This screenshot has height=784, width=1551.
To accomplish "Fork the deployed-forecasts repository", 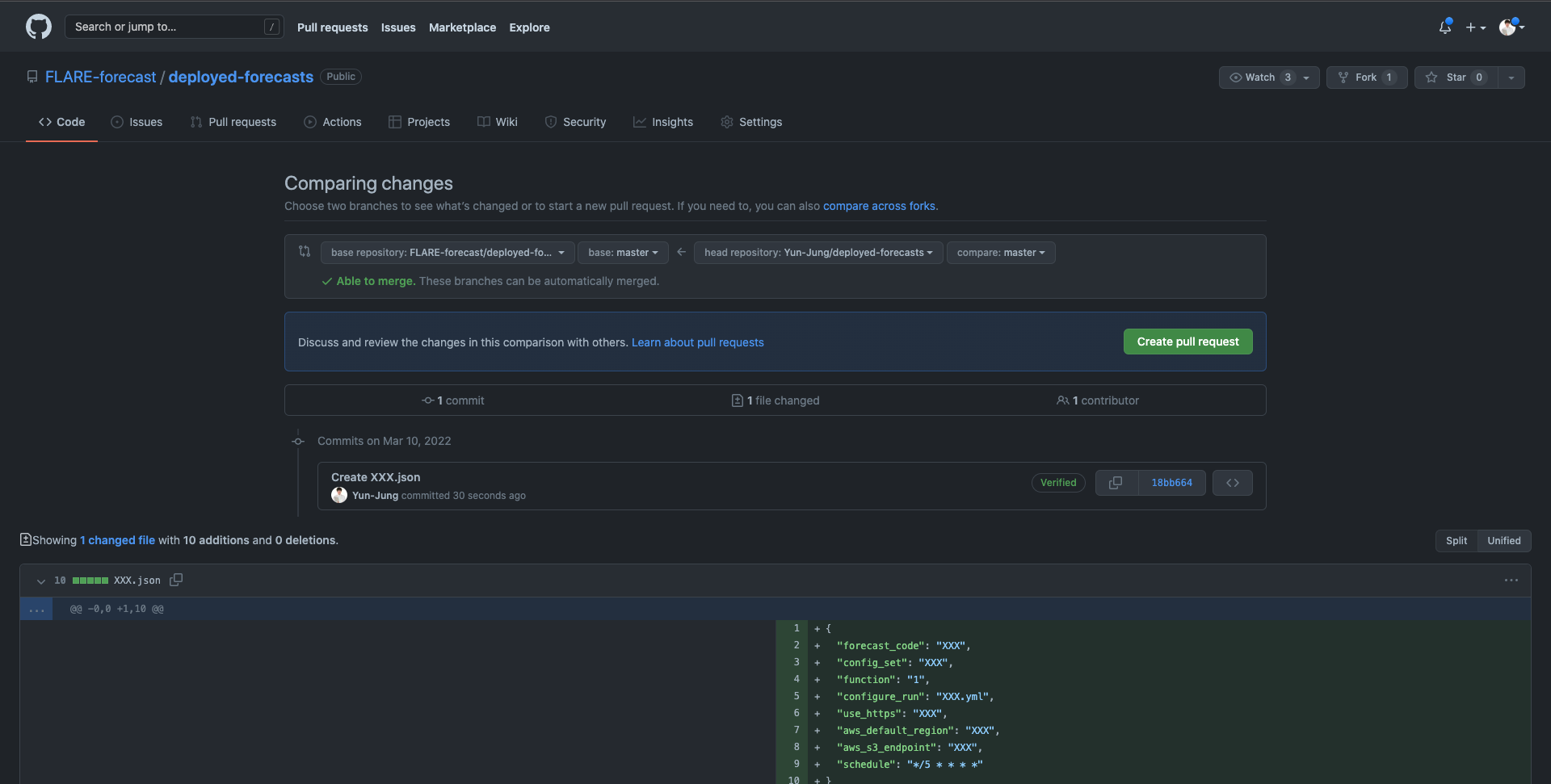I will pyautogui.click(x=1367, y=78).
